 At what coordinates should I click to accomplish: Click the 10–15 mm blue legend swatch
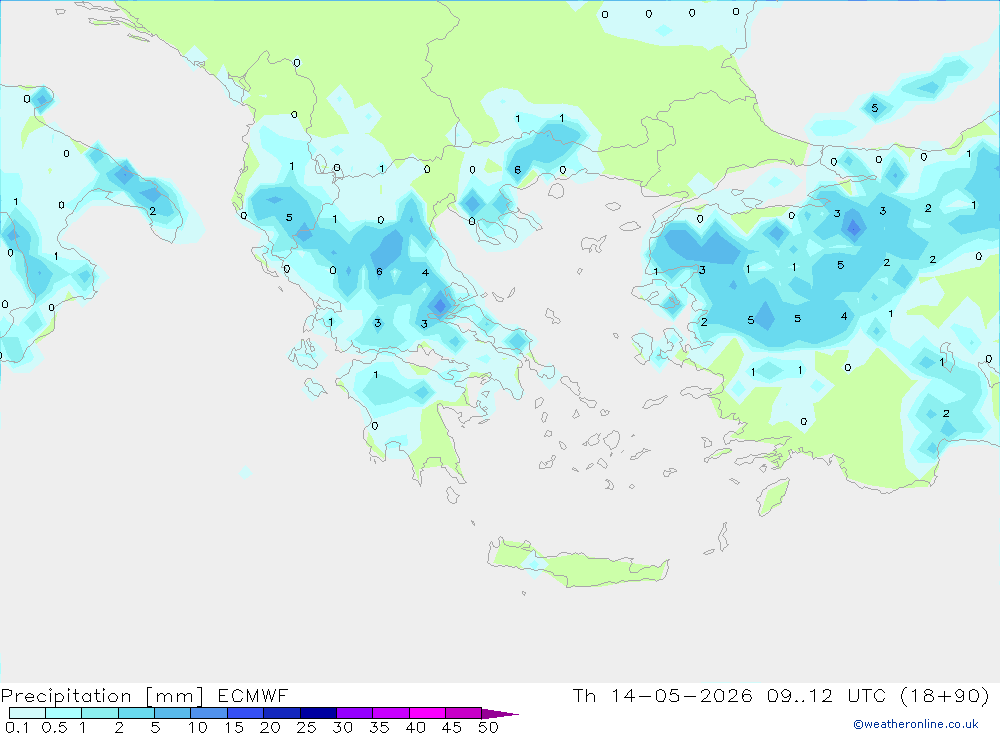tap(209, 713)
